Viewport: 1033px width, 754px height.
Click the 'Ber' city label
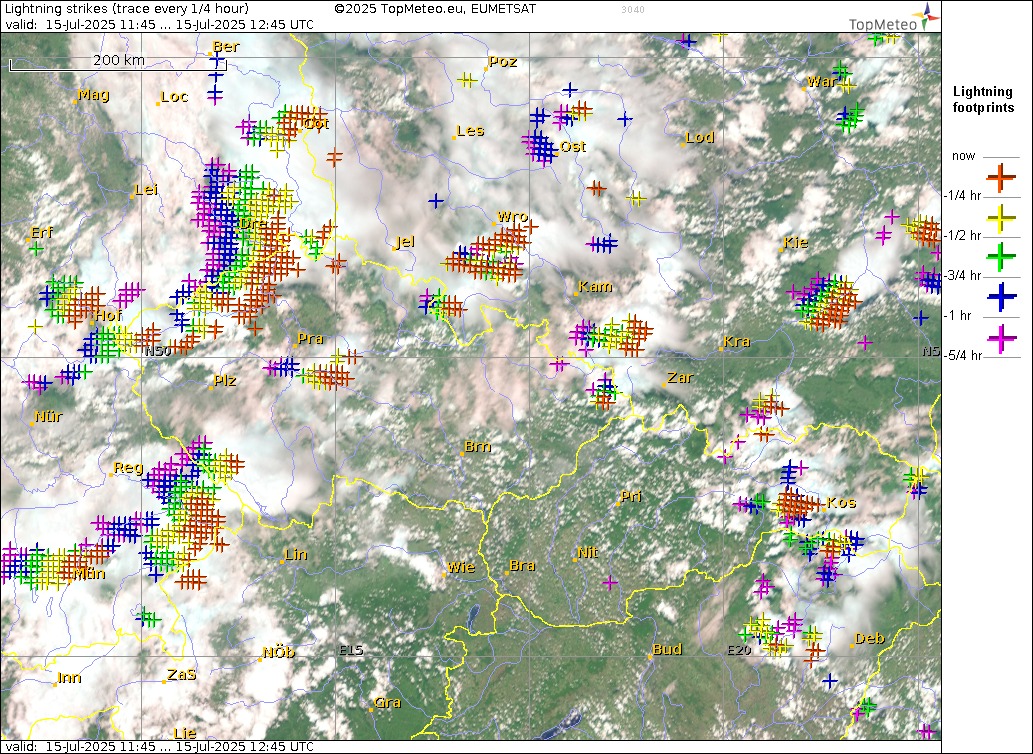(x=226, y=47)
